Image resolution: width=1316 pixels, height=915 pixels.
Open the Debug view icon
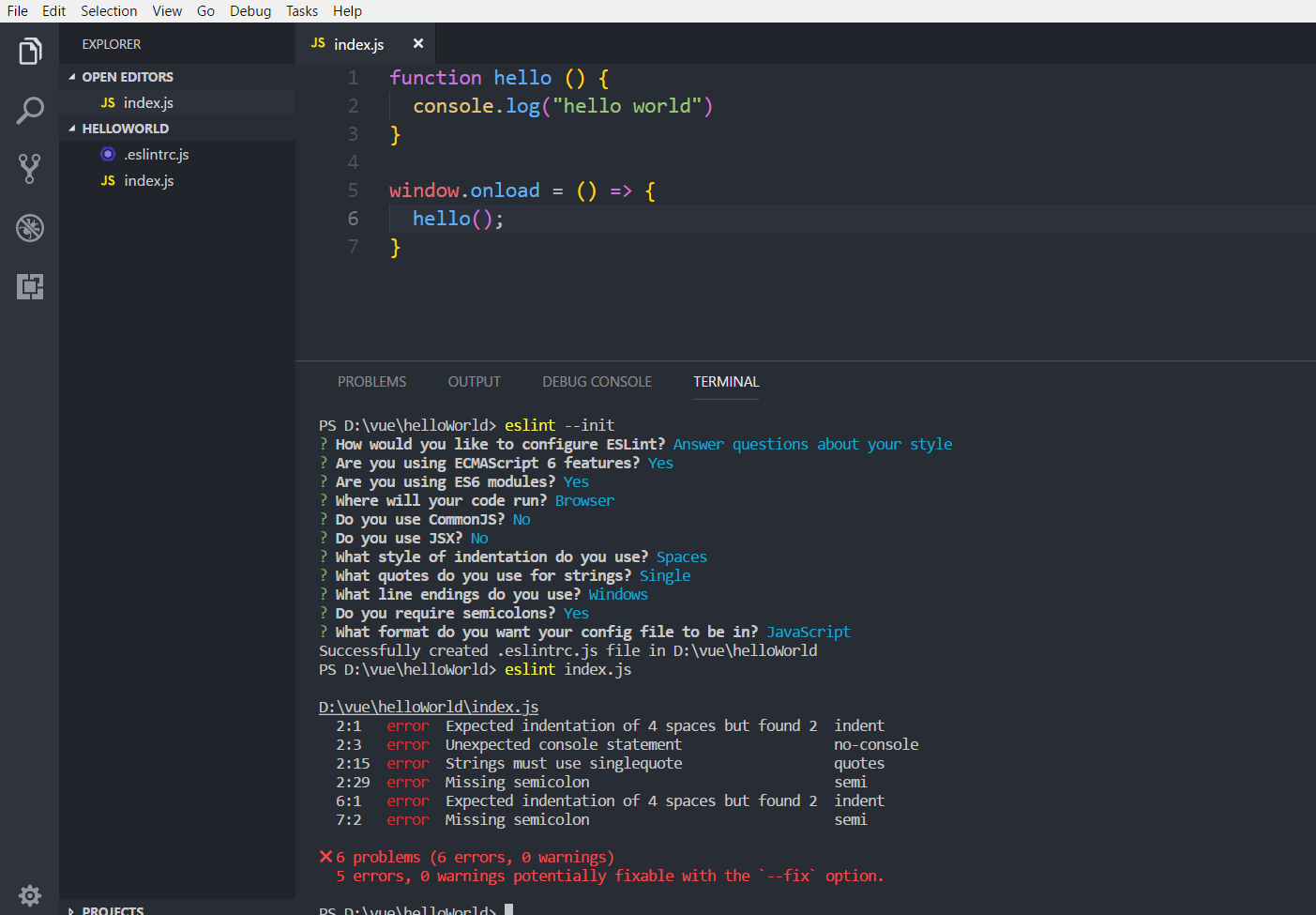tap(30, 228)
